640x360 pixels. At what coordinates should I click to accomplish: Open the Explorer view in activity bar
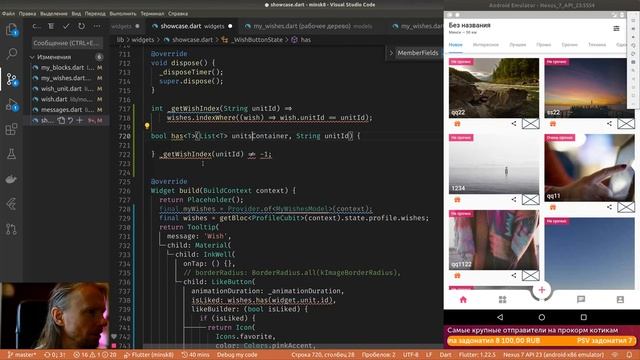click(x=11, y=29)
